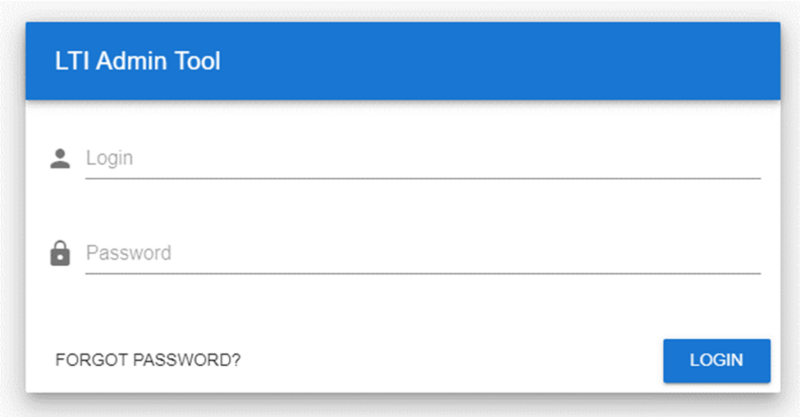Click the LTI Admin Tool title

pyautogui.click(x=138, y=61)
